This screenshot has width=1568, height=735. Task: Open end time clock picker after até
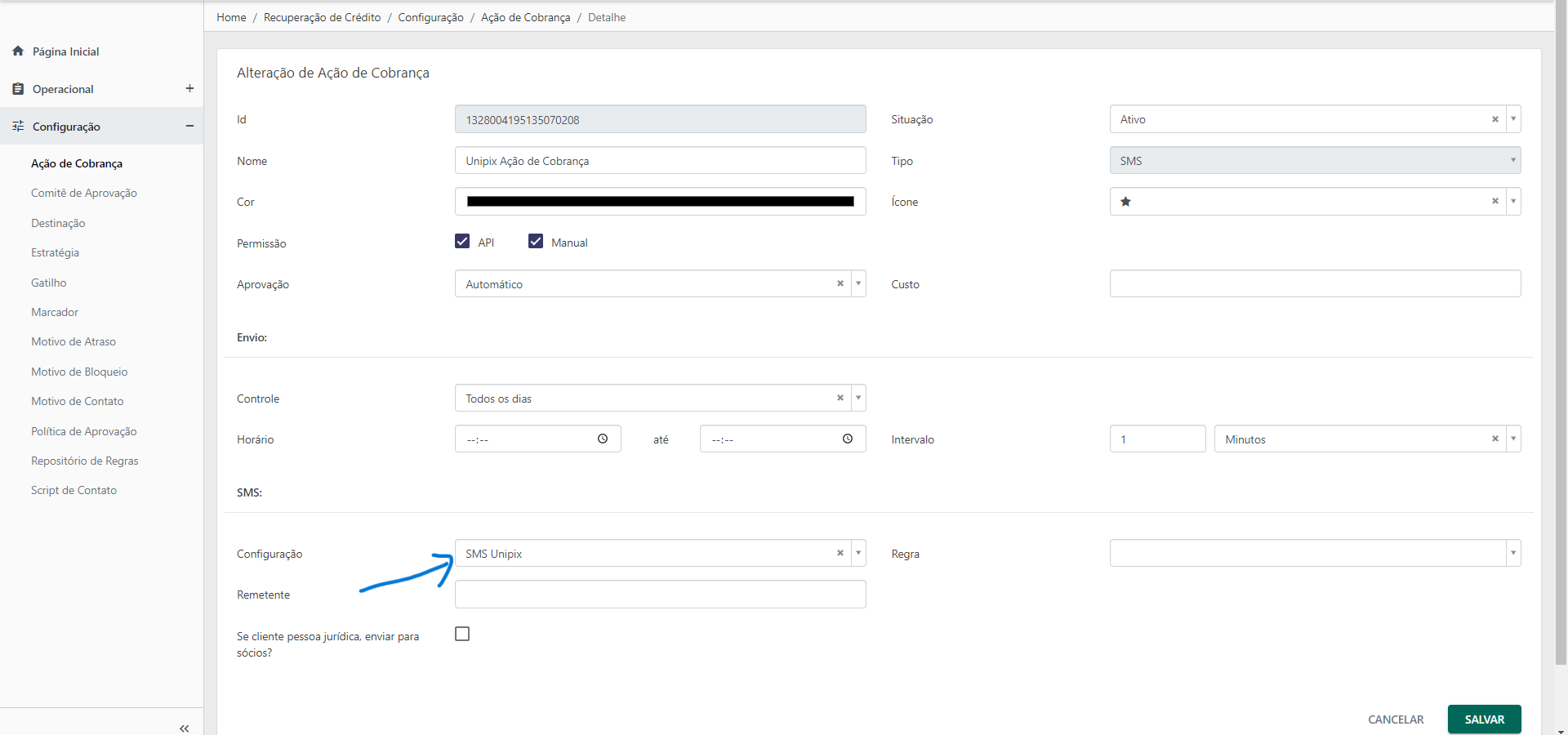pyautogui.click(x=848, y=439)
